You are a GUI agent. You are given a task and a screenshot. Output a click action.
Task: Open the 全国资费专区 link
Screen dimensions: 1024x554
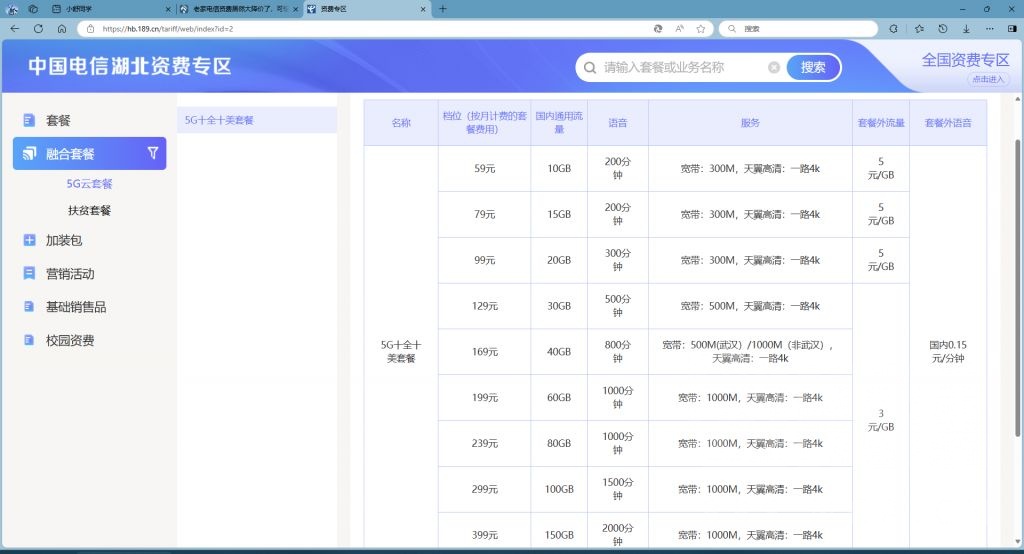click(x=965, y=60)
